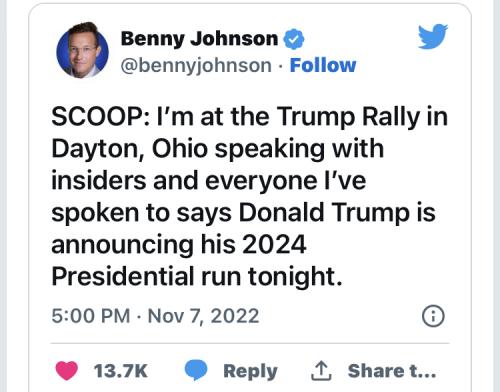Click the share upload arrow icon
Screen dimensions: 500x392
pyautogui.click(x=321, y=371)
